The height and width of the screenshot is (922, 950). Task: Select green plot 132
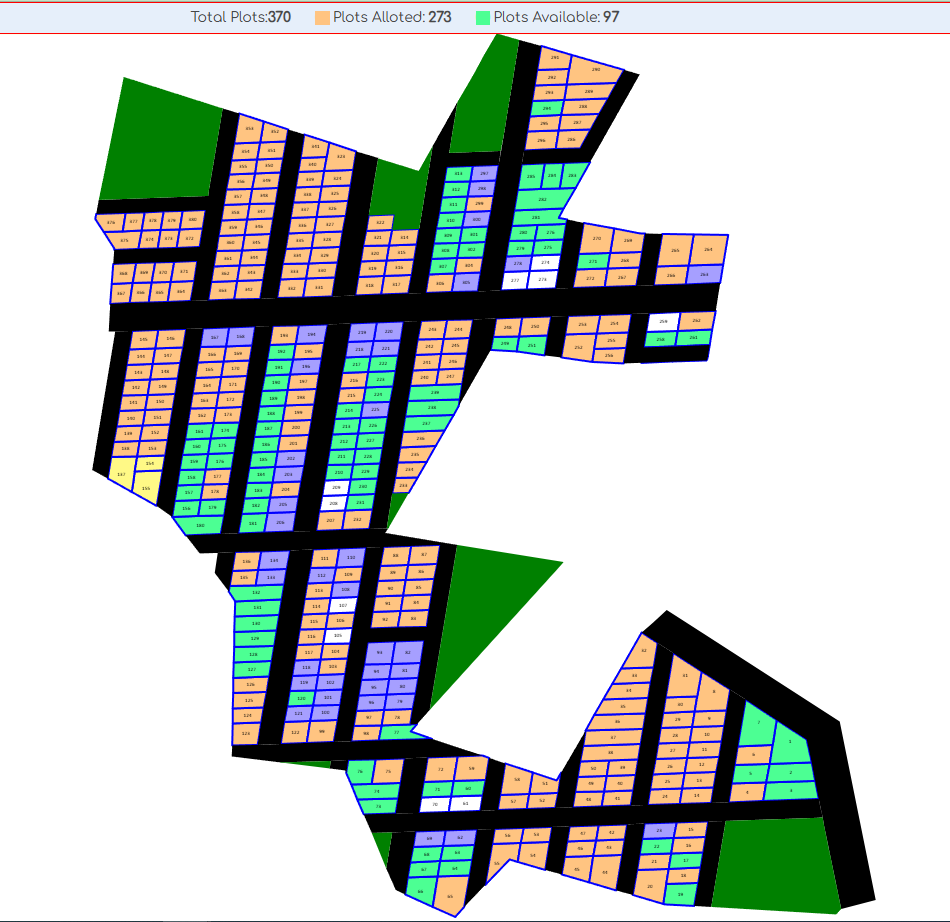coord(257,593)
